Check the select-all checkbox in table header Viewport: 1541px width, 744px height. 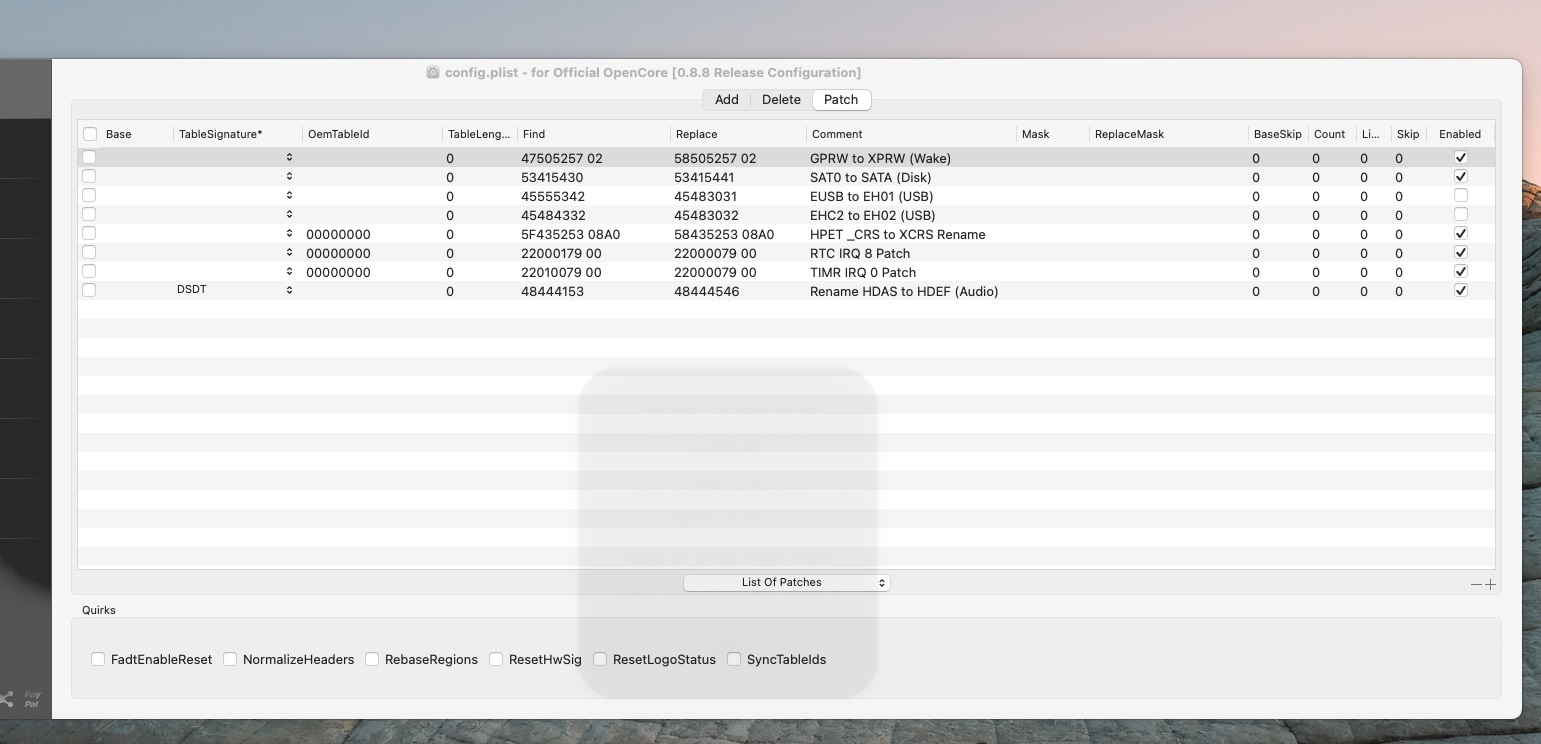click(x=88, y=133)
